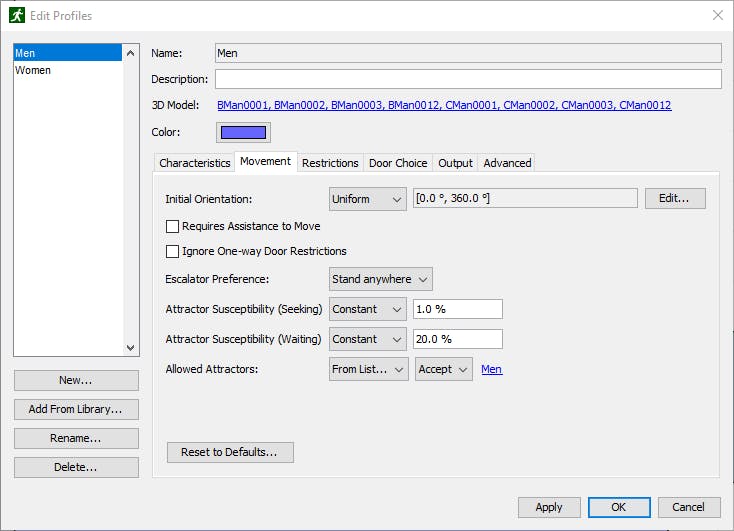Pick the profile color swatch
This screenshot has height=531, width=734.
coord(243,132)
